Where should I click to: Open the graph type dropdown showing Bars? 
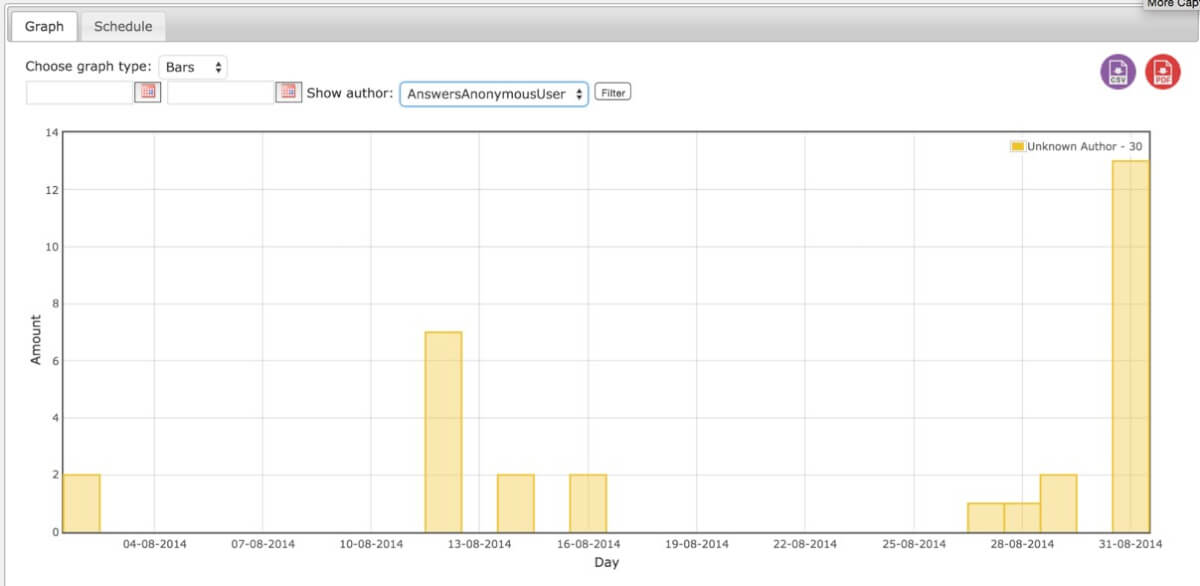pyautogui.click(x=193, y=67)
